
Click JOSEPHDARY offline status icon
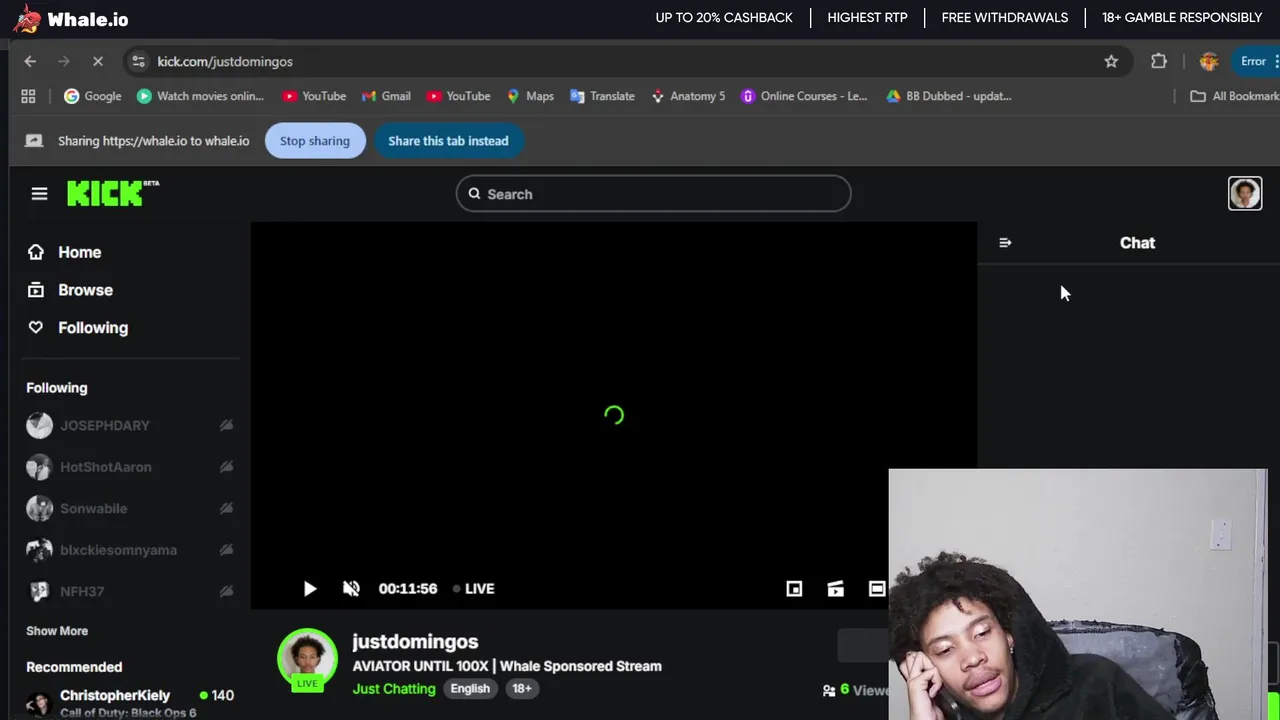click(x=226, y=425)
